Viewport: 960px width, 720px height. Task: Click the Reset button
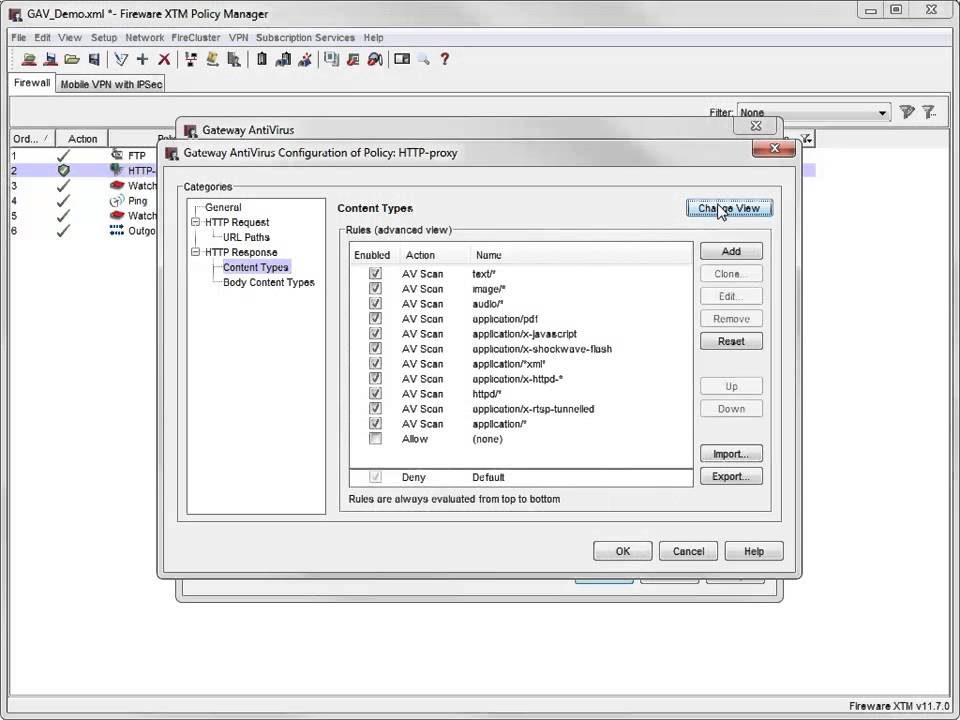click(731, 341)
